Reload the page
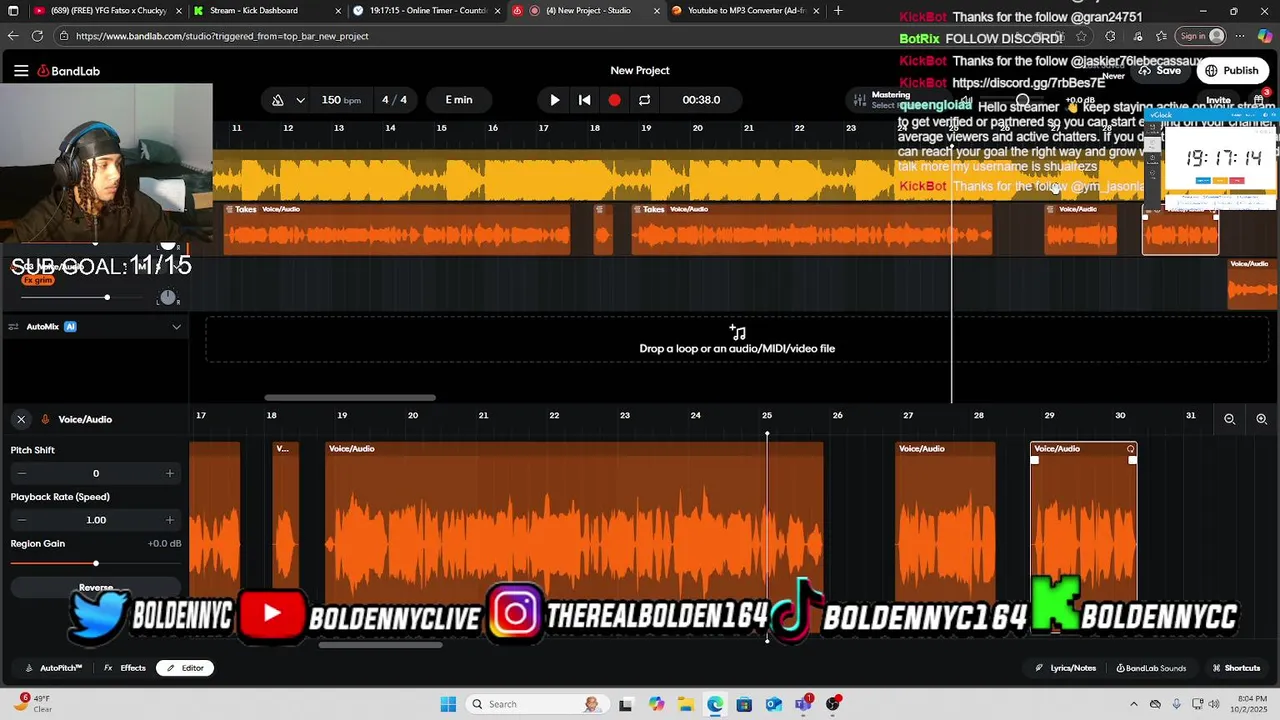The height and width of the screenshot is (720, 1280). point(37,36)
